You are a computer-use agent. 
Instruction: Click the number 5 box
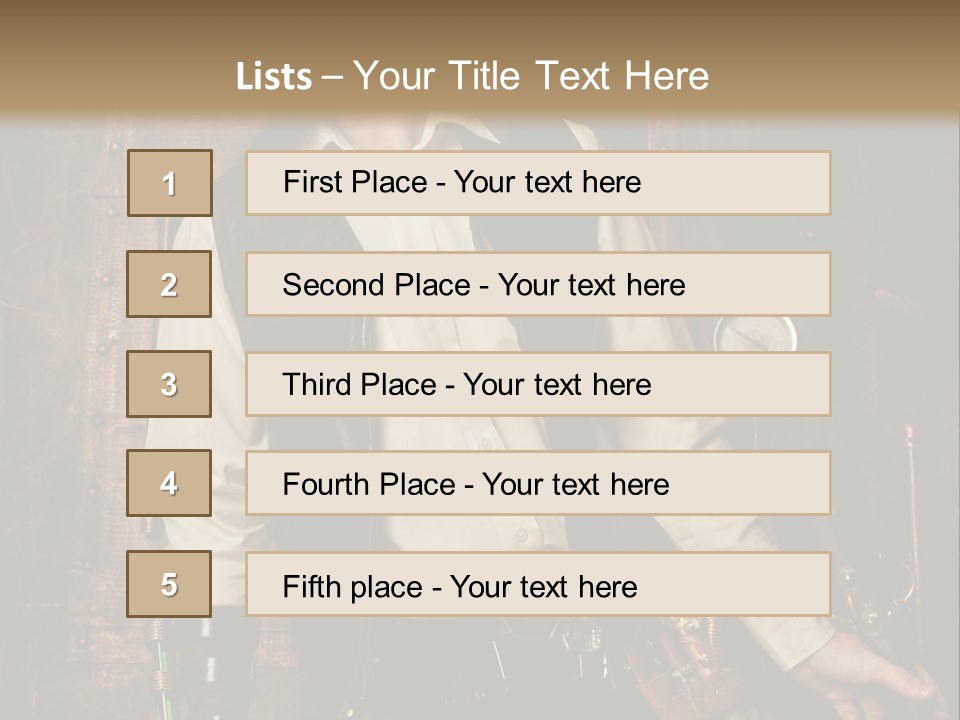[170, 584]
